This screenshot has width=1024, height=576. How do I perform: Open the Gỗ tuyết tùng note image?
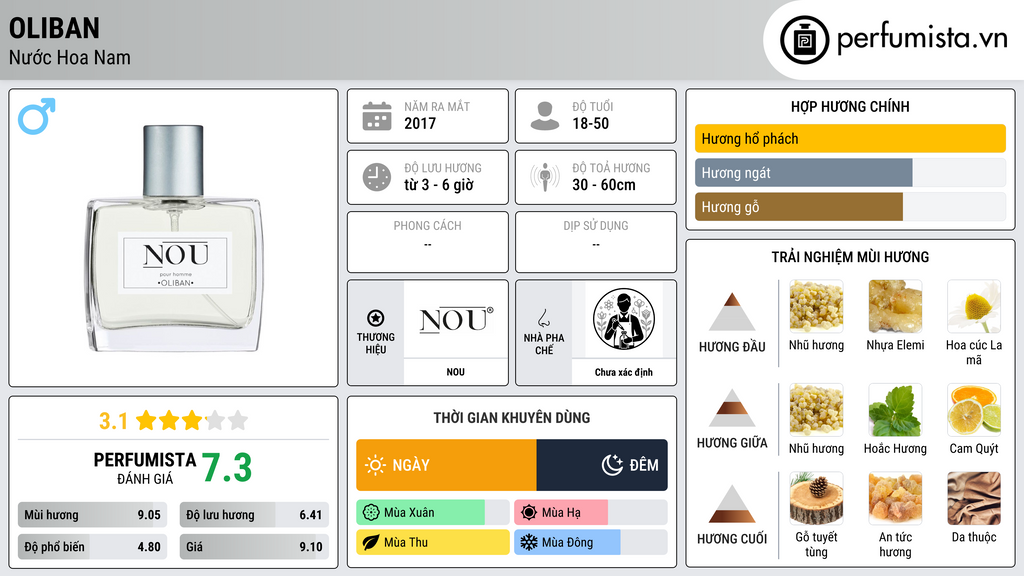(x=816, y=499)
